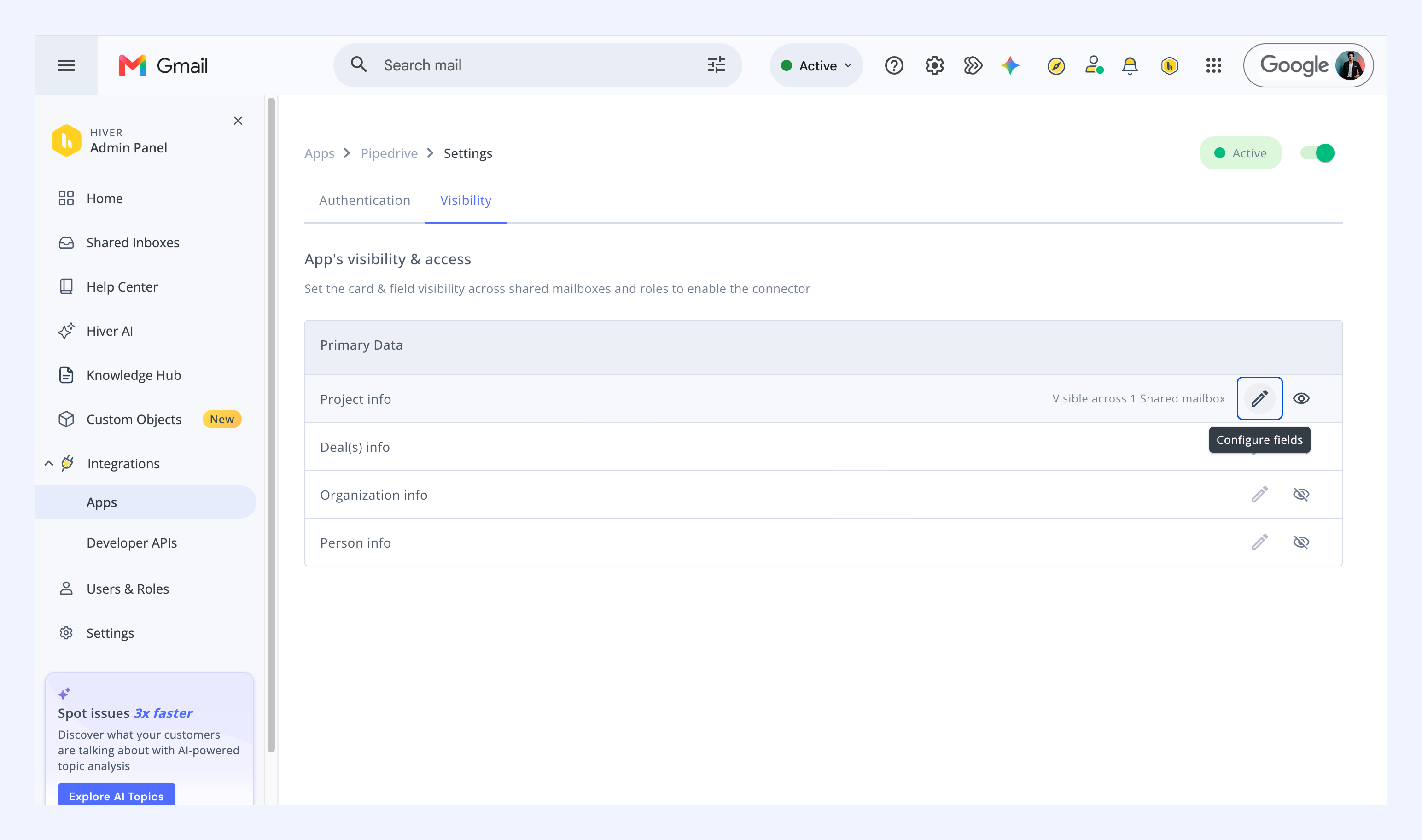Click the Hiver Admin Panel logo
The width and height of the screenshot is (1422, 840).
(x=66, y=140)
